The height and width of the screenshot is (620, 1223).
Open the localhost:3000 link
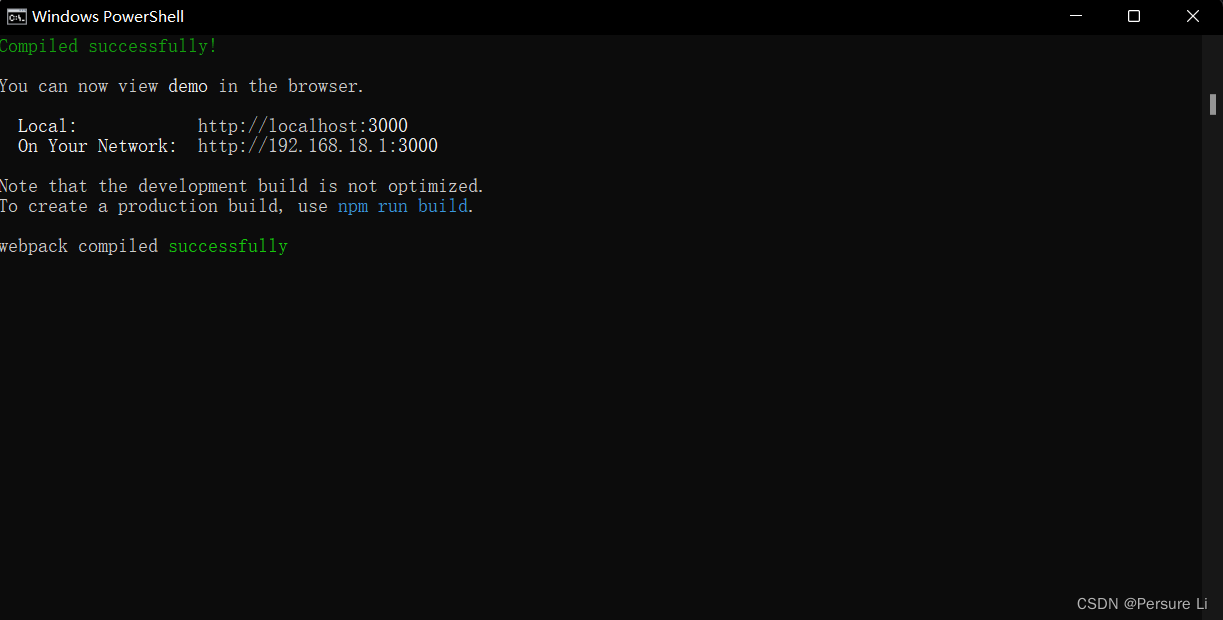[302, 125]
